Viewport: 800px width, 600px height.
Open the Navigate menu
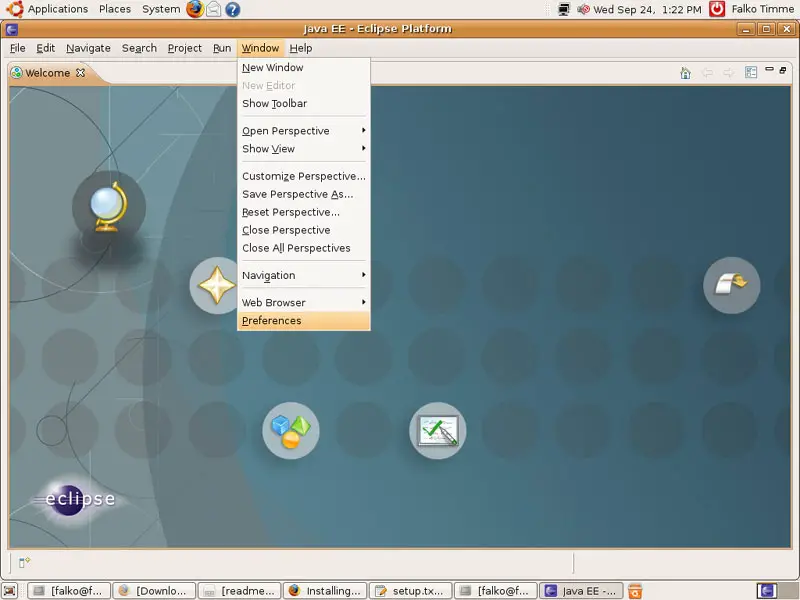pyautogui.click(x=88, y=48)
